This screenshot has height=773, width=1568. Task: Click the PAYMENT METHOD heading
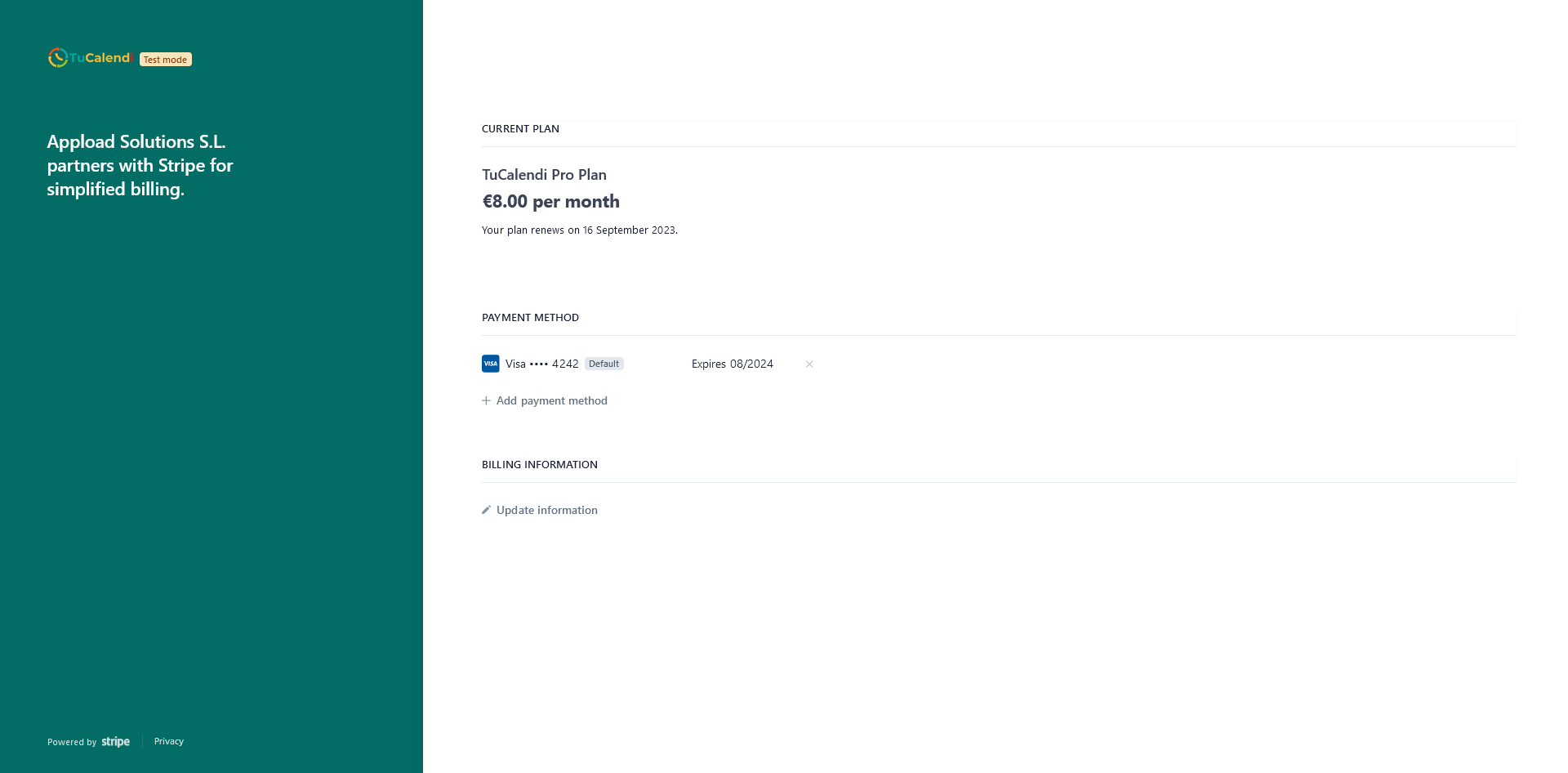(530, 318)
